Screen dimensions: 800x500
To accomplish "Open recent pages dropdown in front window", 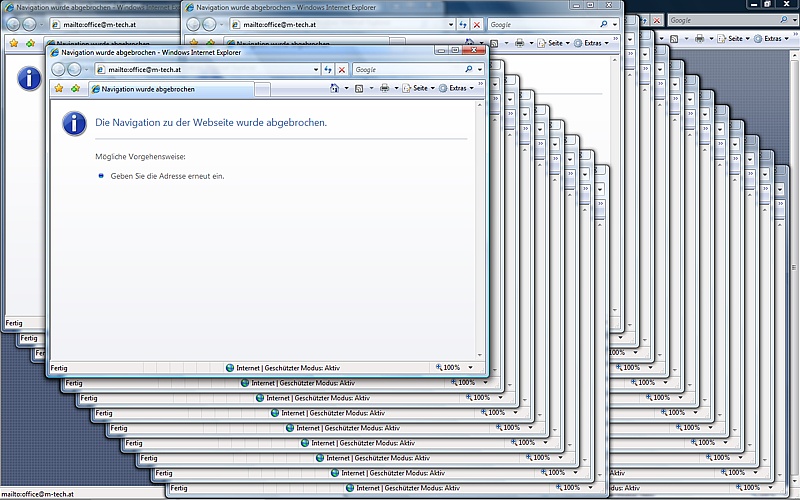I will (86, 69).
